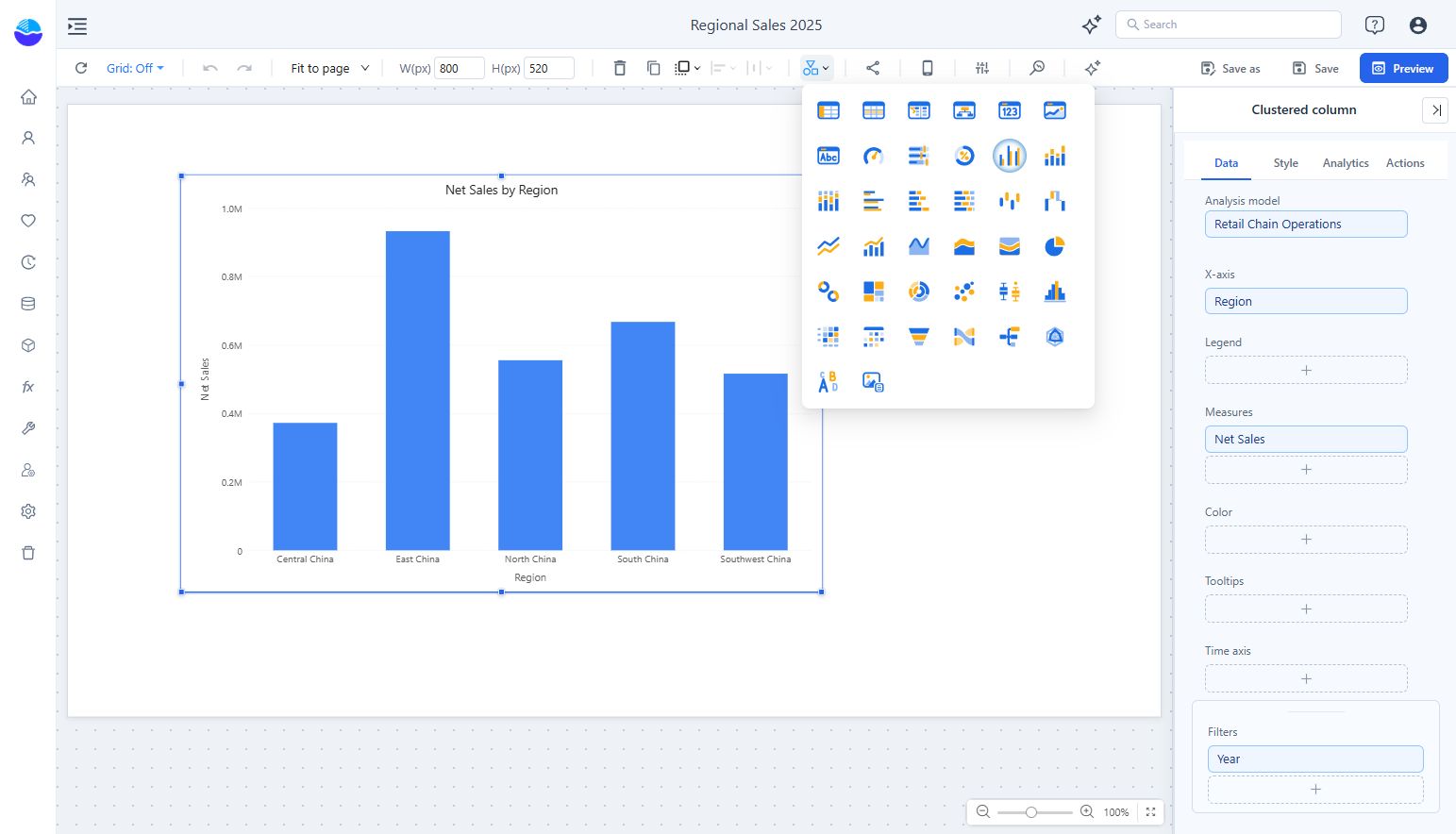Select the KPI number card icon
1456x834 pixels.
[1010, 110]
